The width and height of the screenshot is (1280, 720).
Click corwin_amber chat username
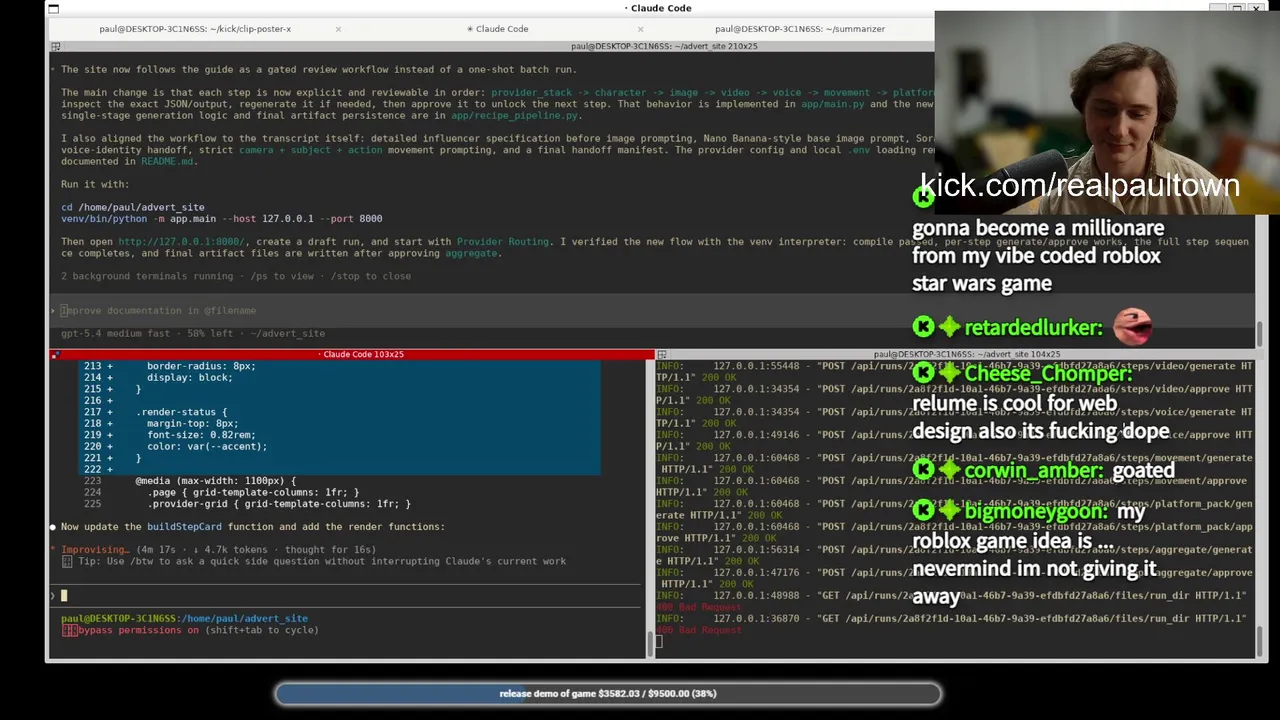1034,470
